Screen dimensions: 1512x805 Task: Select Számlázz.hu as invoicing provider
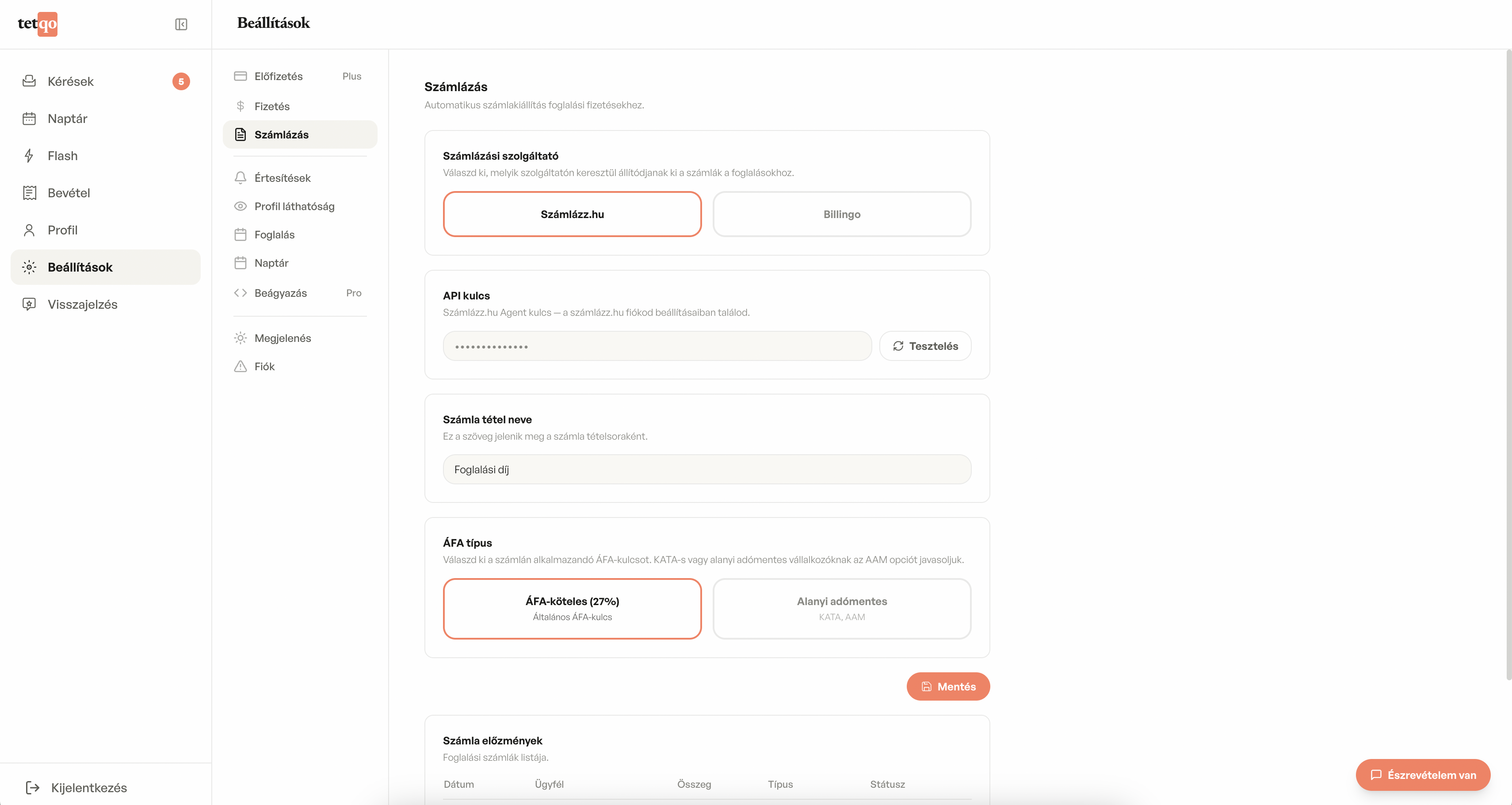point(572,215)
